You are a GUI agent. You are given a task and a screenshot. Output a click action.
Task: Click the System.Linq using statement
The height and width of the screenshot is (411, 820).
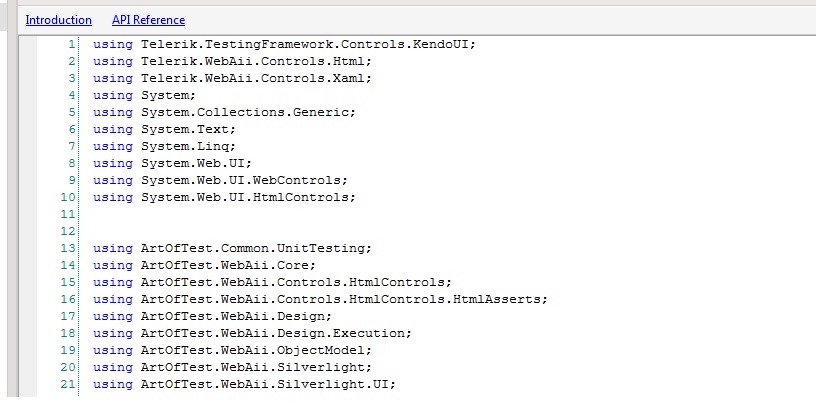(164, 146)
